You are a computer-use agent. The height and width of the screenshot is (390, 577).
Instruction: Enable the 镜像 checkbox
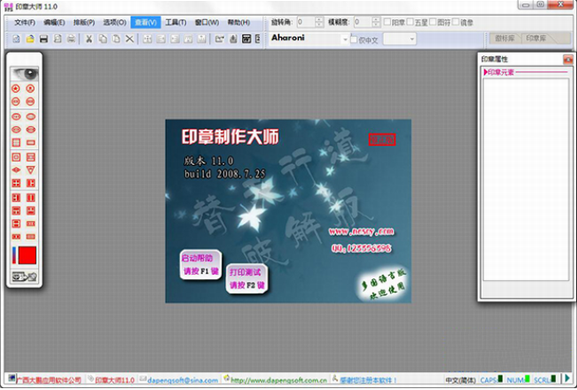pyautogui.click(x=456, y=22)
